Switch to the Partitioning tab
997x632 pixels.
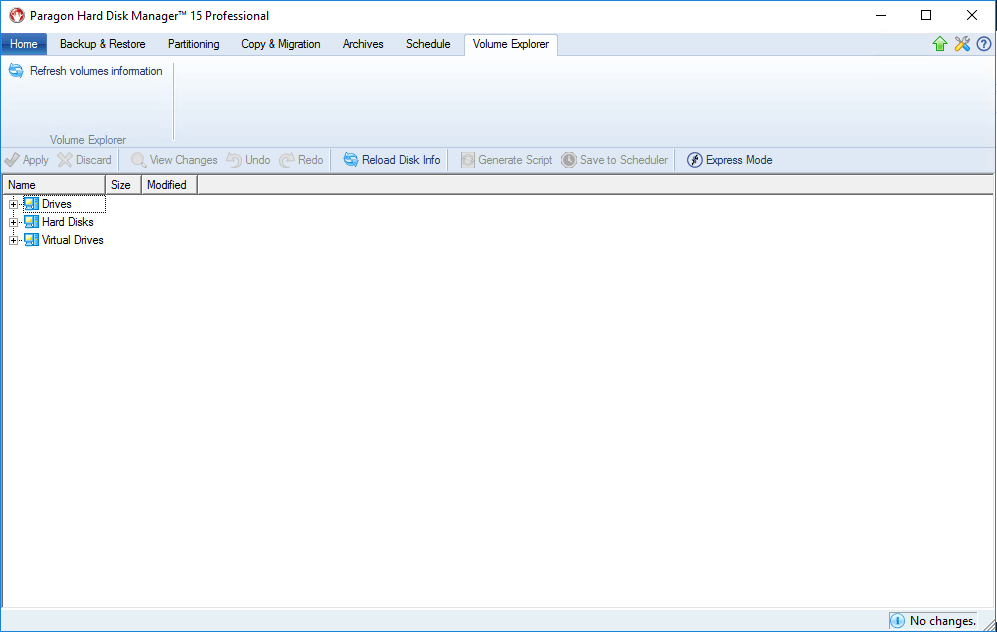(193, 44)
